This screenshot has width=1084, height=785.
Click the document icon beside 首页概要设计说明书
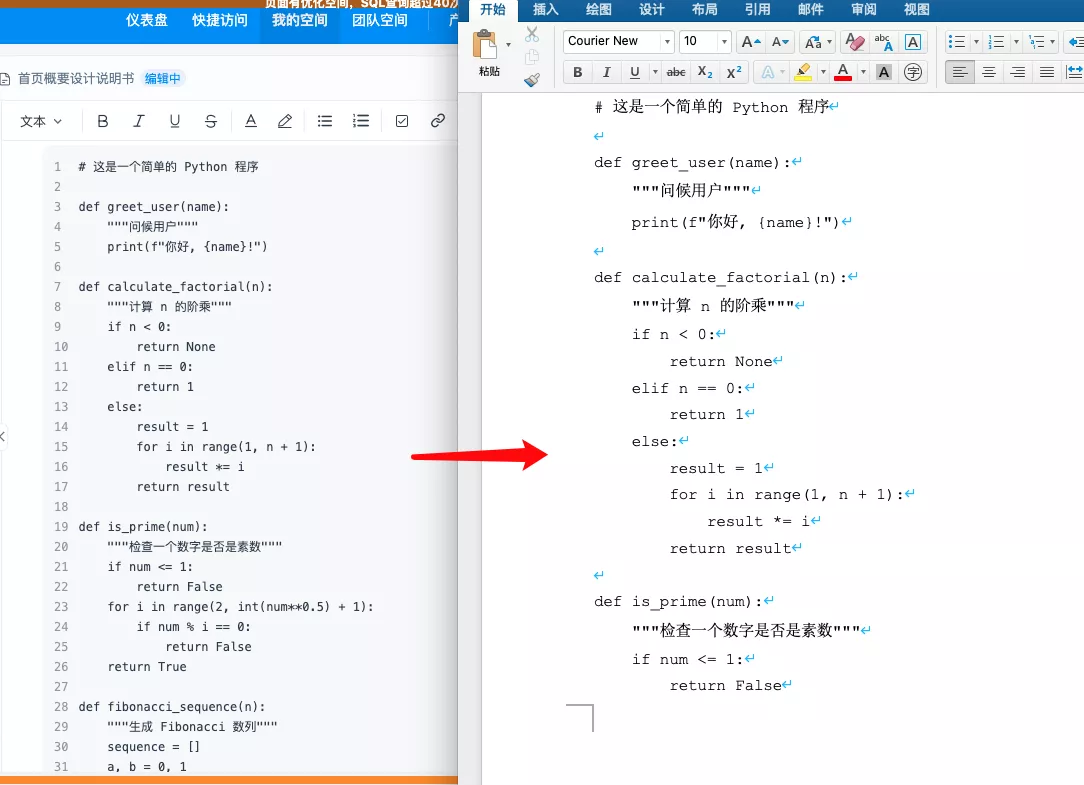point(5,79)
